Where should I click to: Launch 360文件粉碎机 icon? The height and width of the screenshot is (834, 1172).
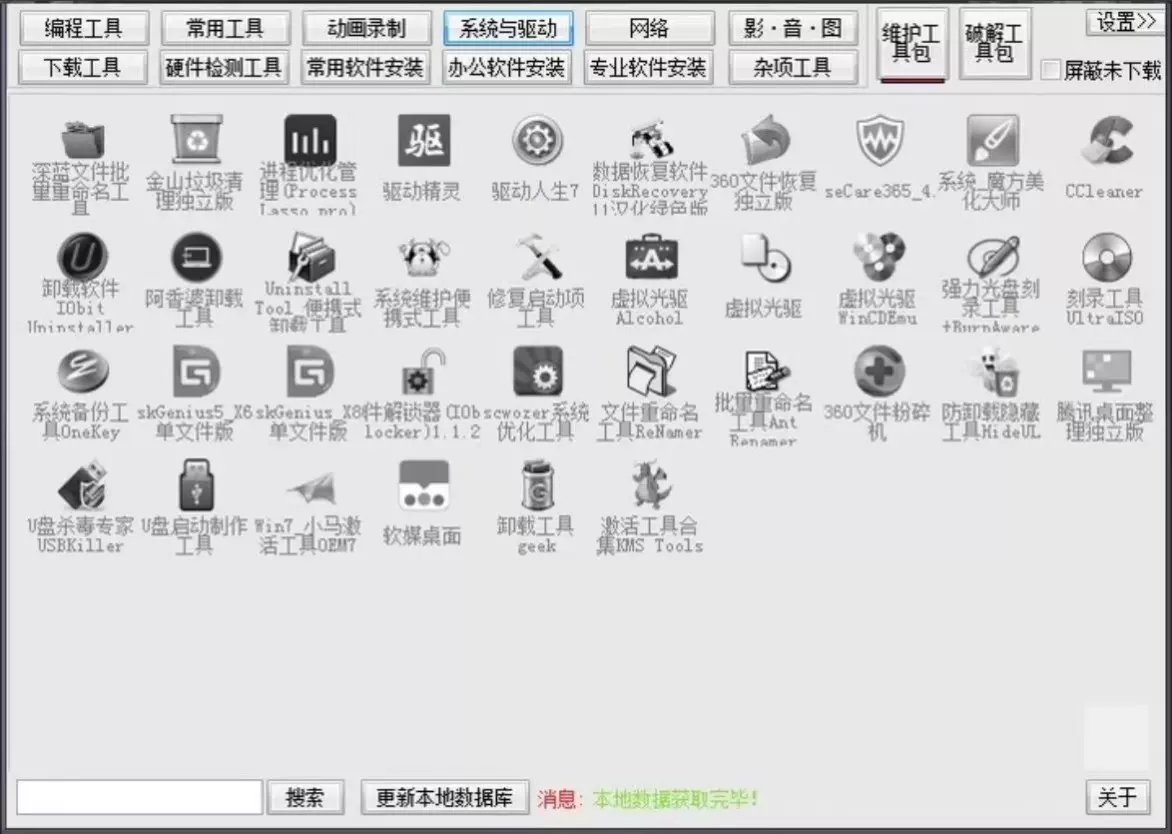pyautogui.click(x=878, y=374)
